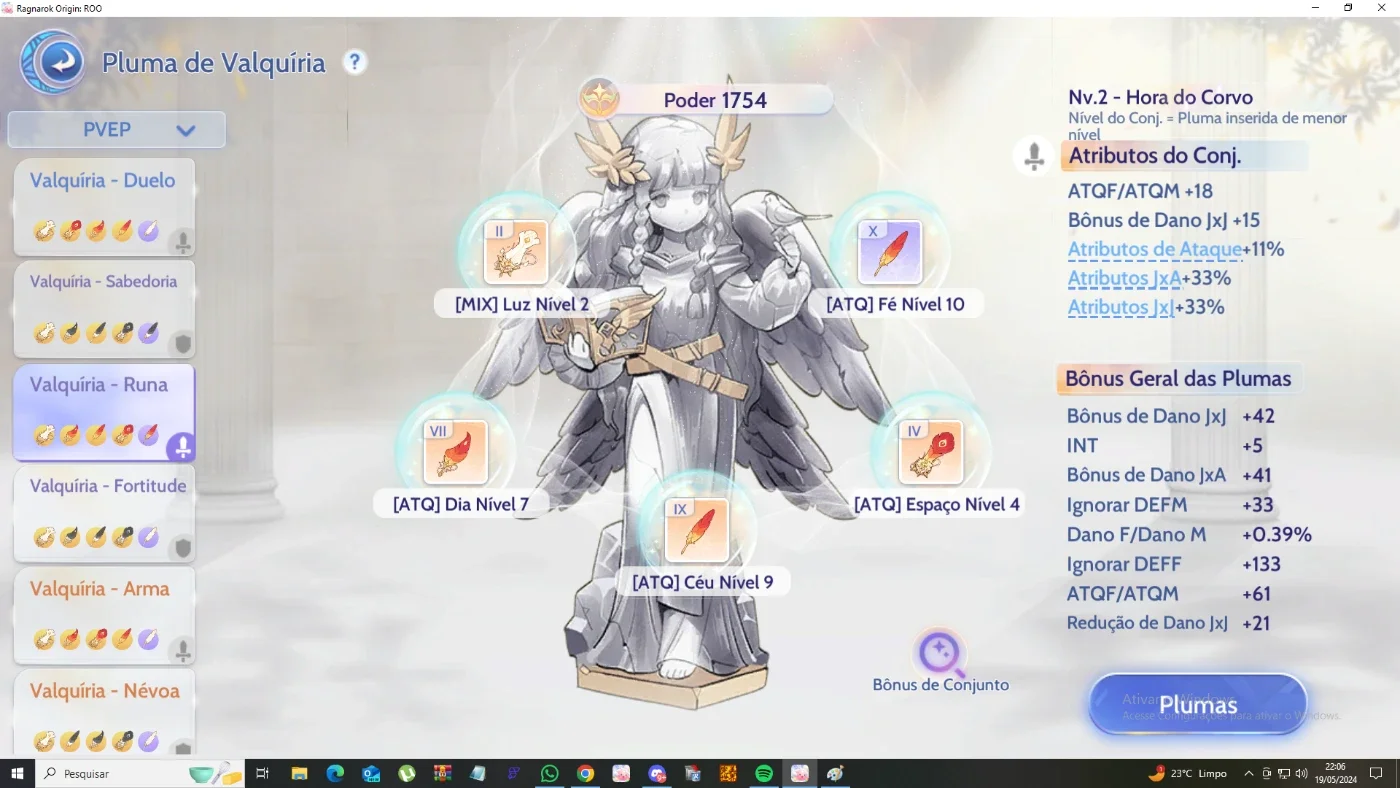The width and height of the screenshot is (1400, 788).
Task: Click the sword icon beside Atributos do Conj.
Action: click(1035, 156)
